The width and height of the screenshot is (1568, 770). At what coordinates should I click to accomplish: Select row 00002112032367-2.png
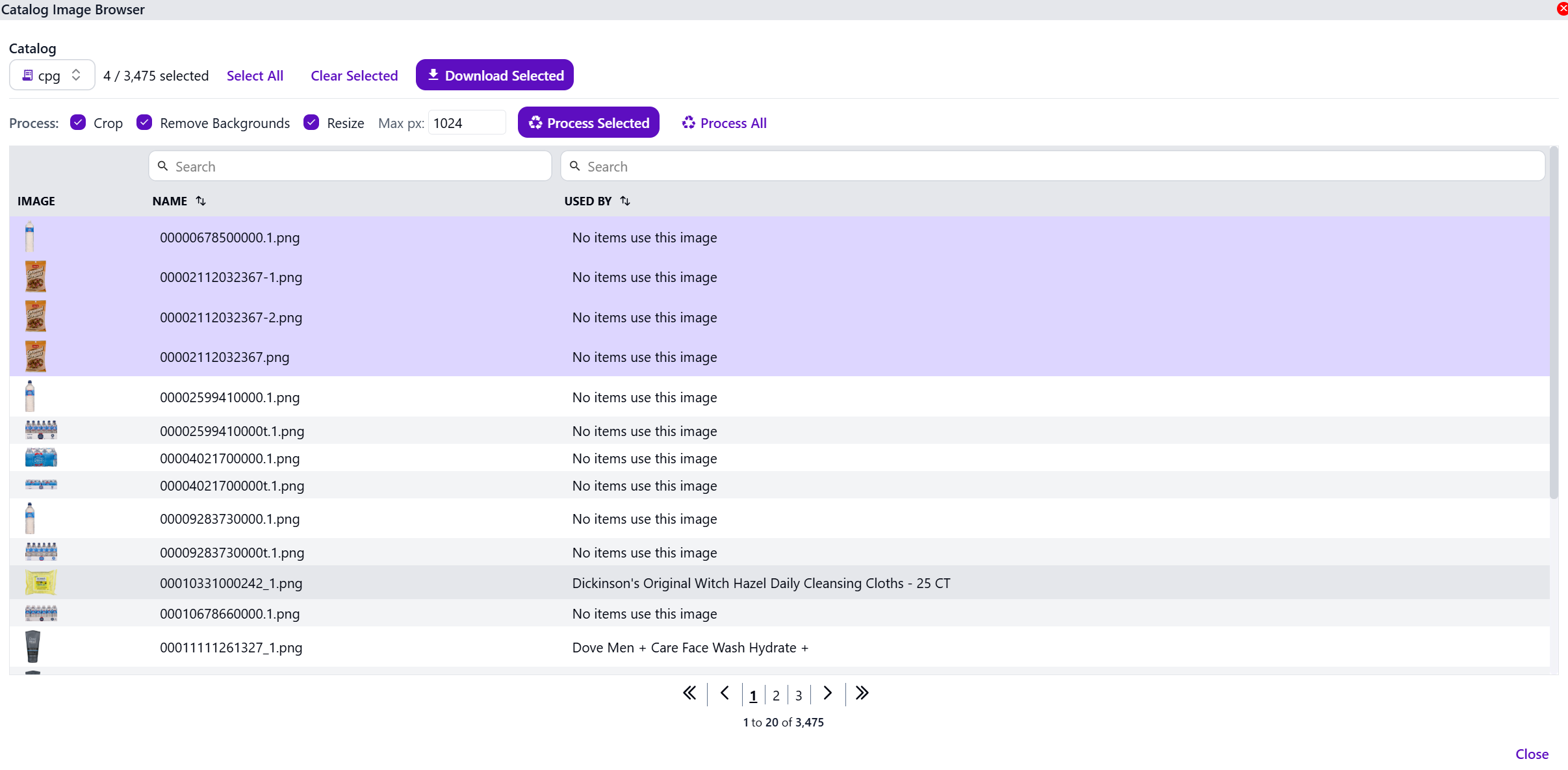(x=779, y=317)
